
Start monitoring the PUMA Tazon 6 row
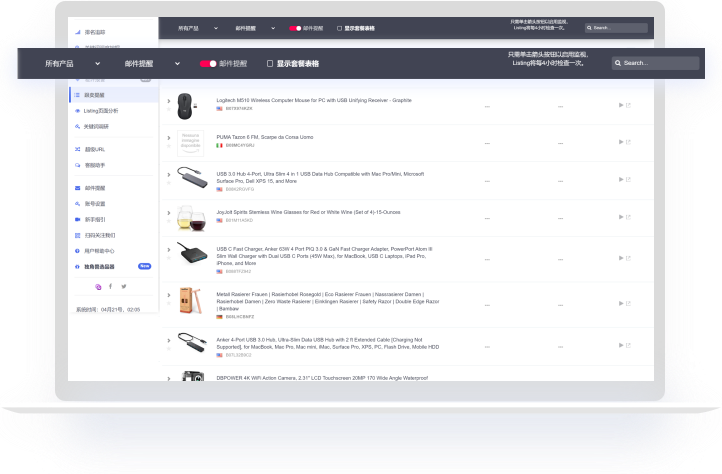[621, 142]
